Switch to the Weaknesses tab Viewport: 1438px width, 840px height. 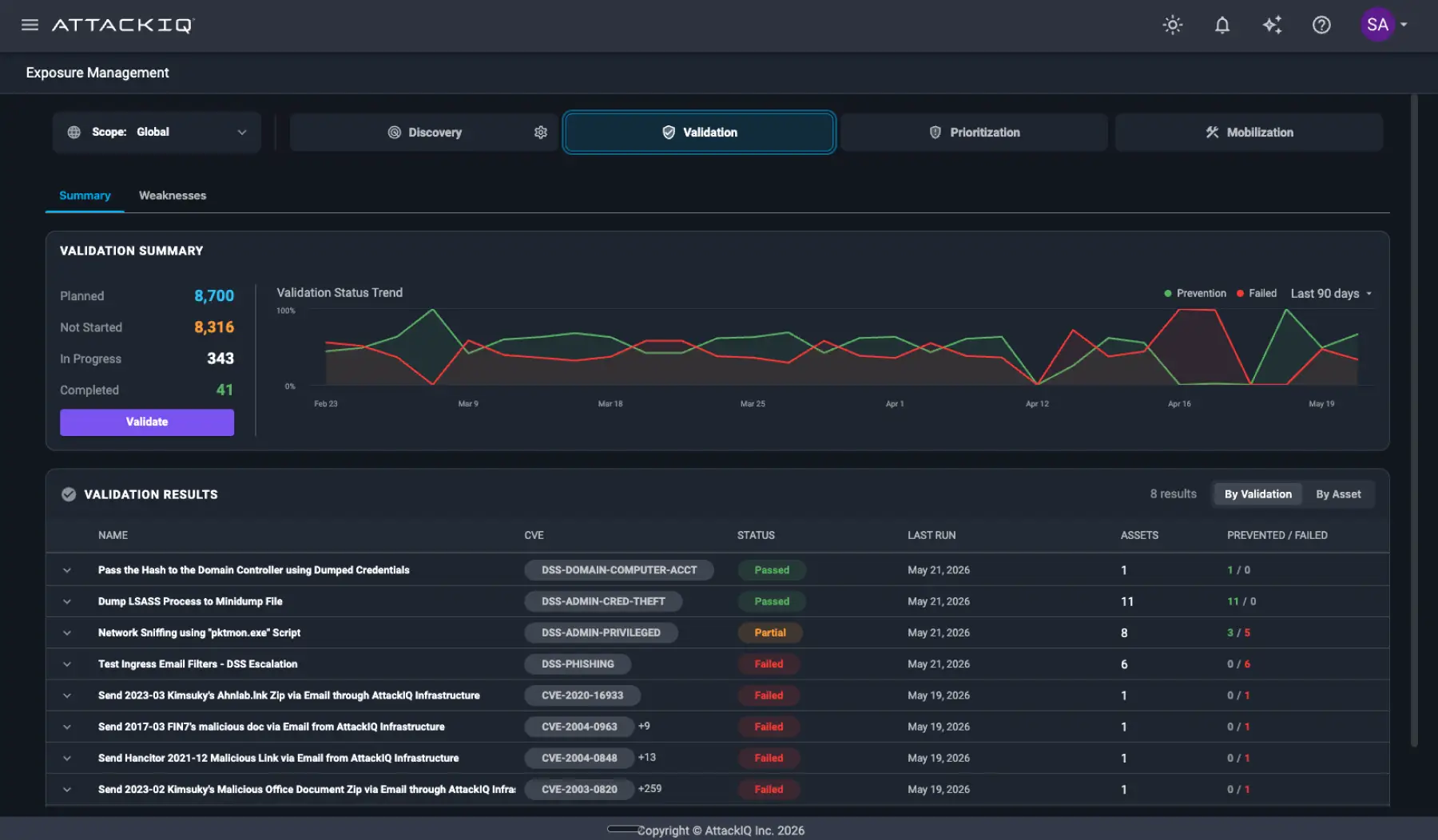173,196
